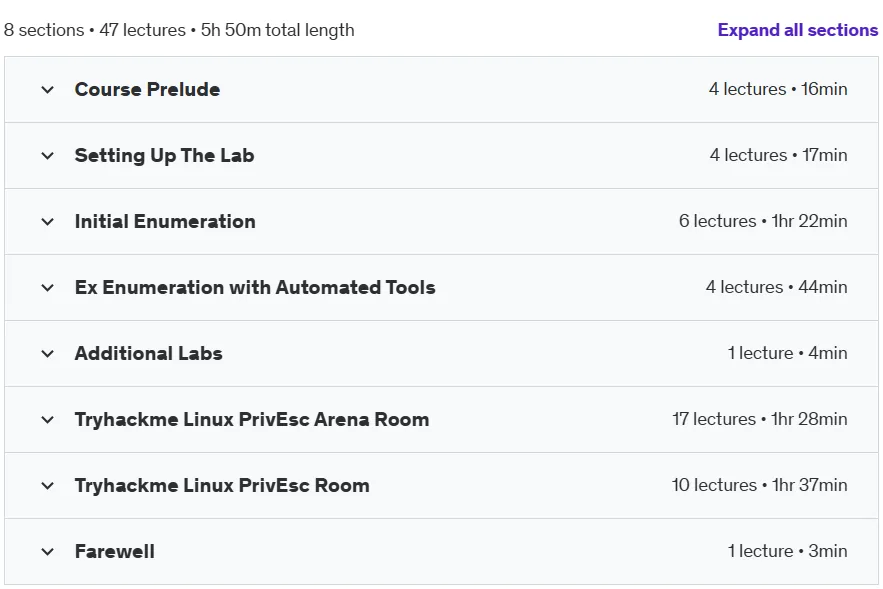
Task: Click the 17 lectures 1hr 28min label
Action: click(x=760, y=419)
